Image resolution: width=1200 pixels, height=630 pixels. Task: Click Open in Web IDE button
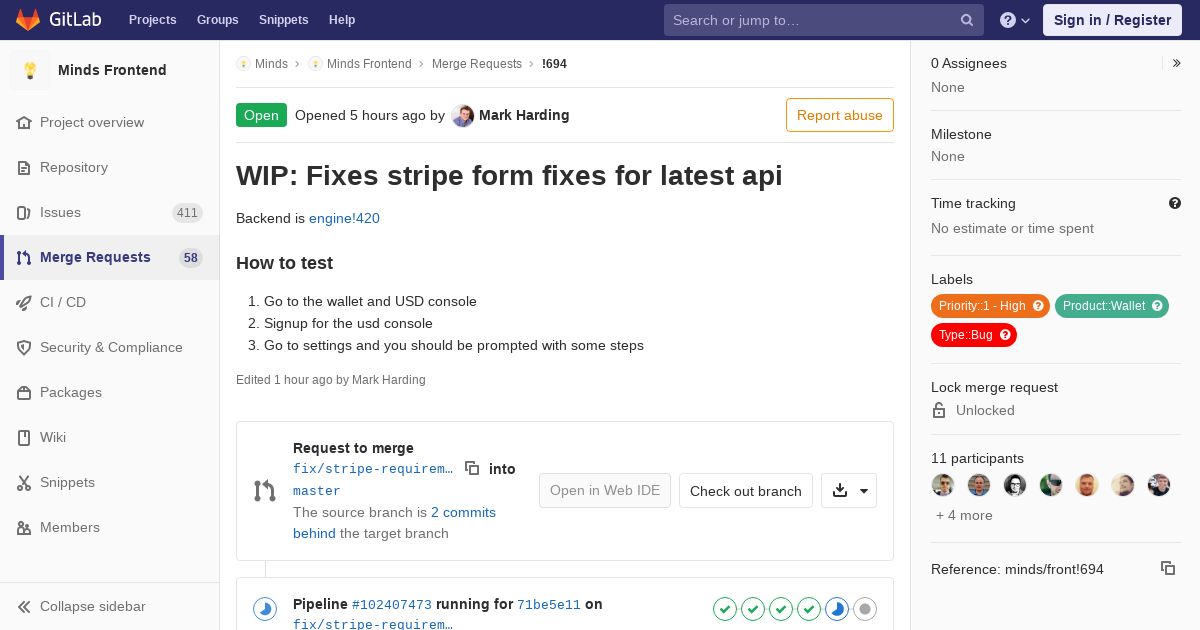(x=605, y=490)
